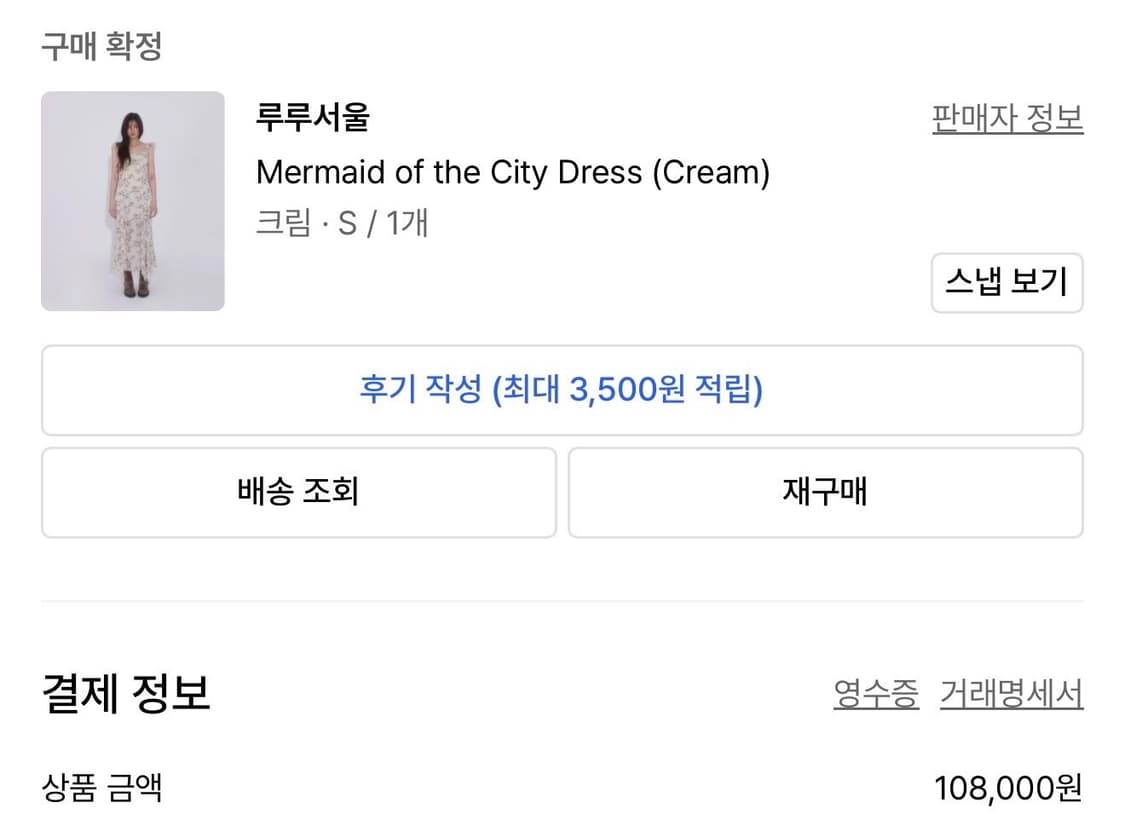Click the 108,000원 price amount
The height and width of the screenshot is (826, 1125).
(x=1008, y=789)
